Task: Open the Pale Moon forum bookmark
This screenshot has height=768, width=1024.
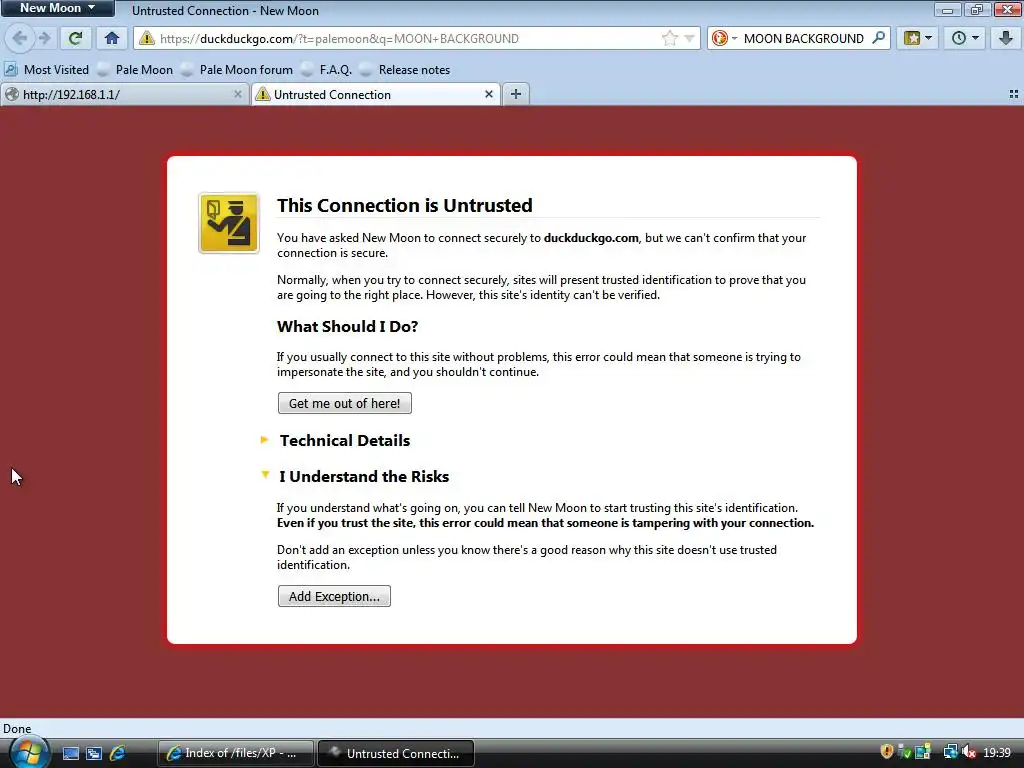Action: (x=236, y=70)
